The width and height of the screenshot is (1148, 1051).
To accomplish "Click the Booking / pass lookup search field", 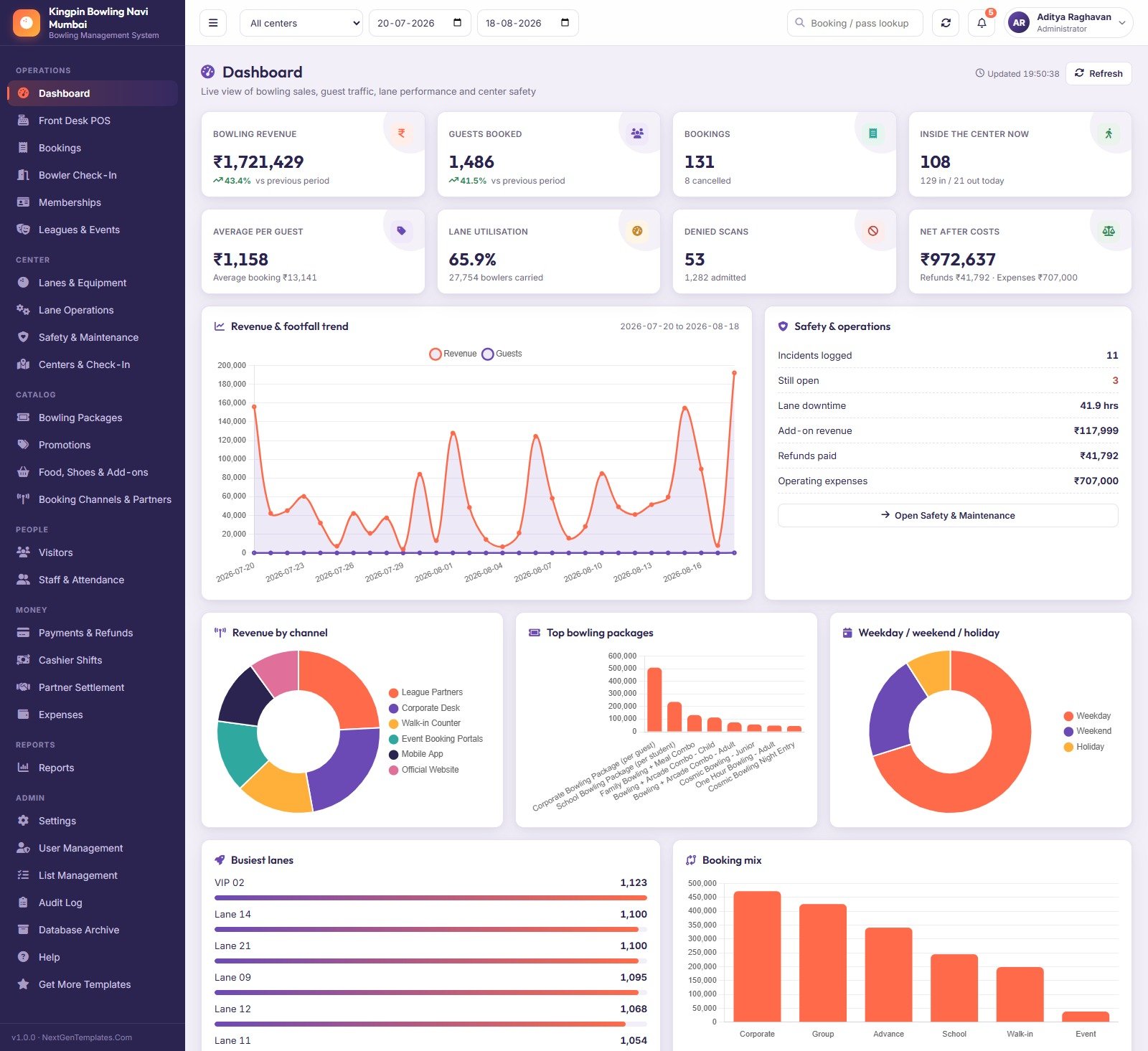I will (x=855, y=23).
